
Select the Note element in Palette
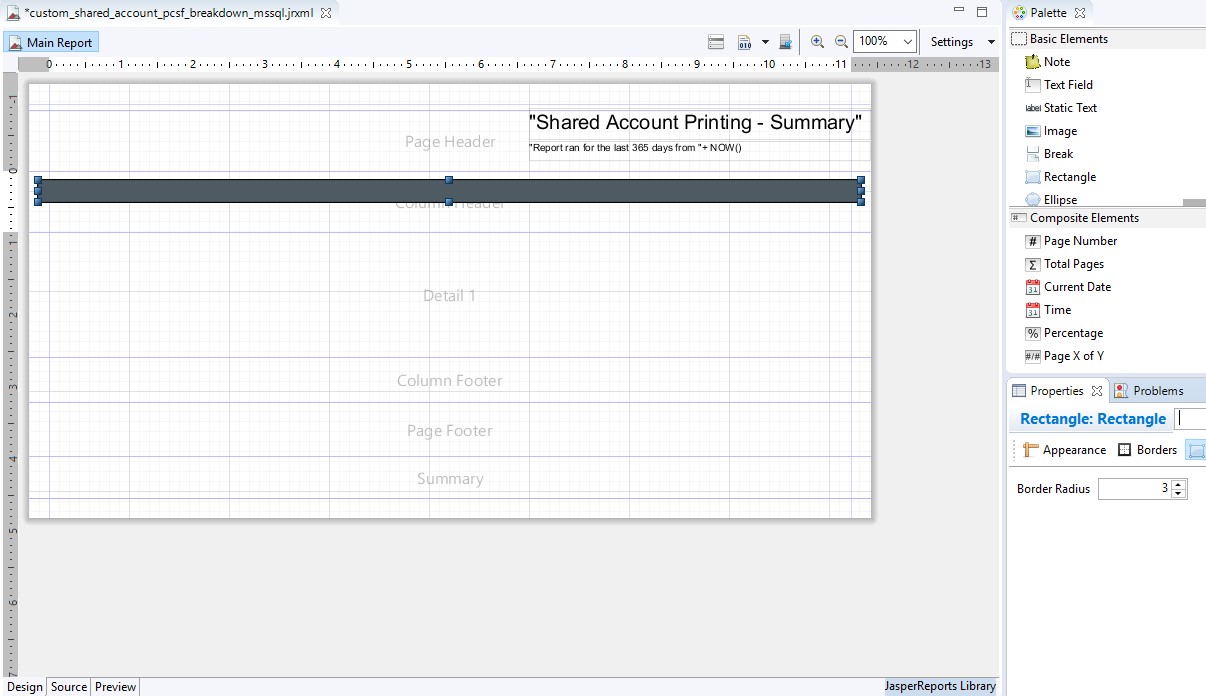tap(1047, 62)
